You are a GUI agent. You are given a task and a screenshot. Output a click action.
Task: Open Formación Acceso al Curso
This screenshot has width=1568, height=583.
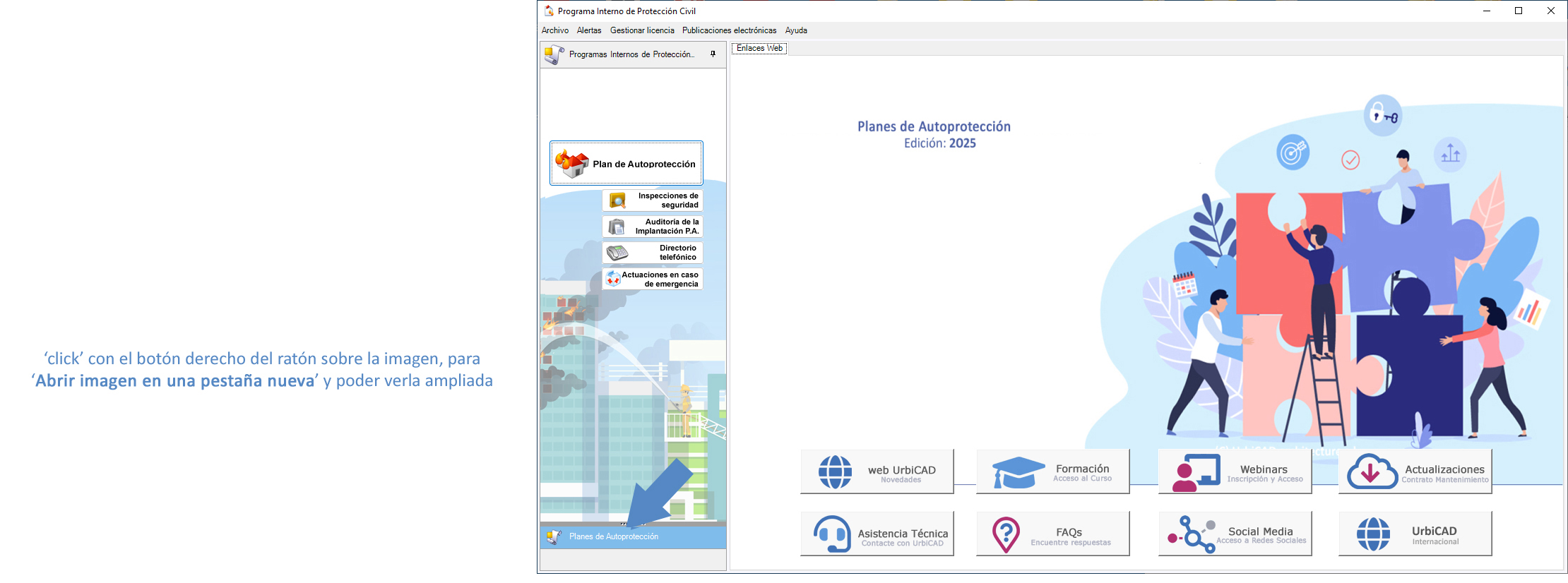pyautogui.click(x=1053, y=471)
